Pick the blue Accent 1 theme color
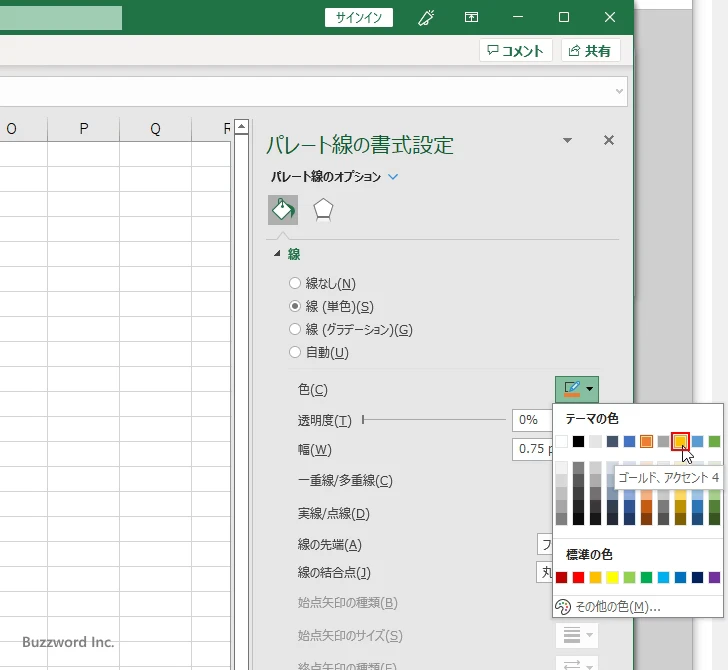Viewport: 728px width, 670px height. (x=629, y=441)
